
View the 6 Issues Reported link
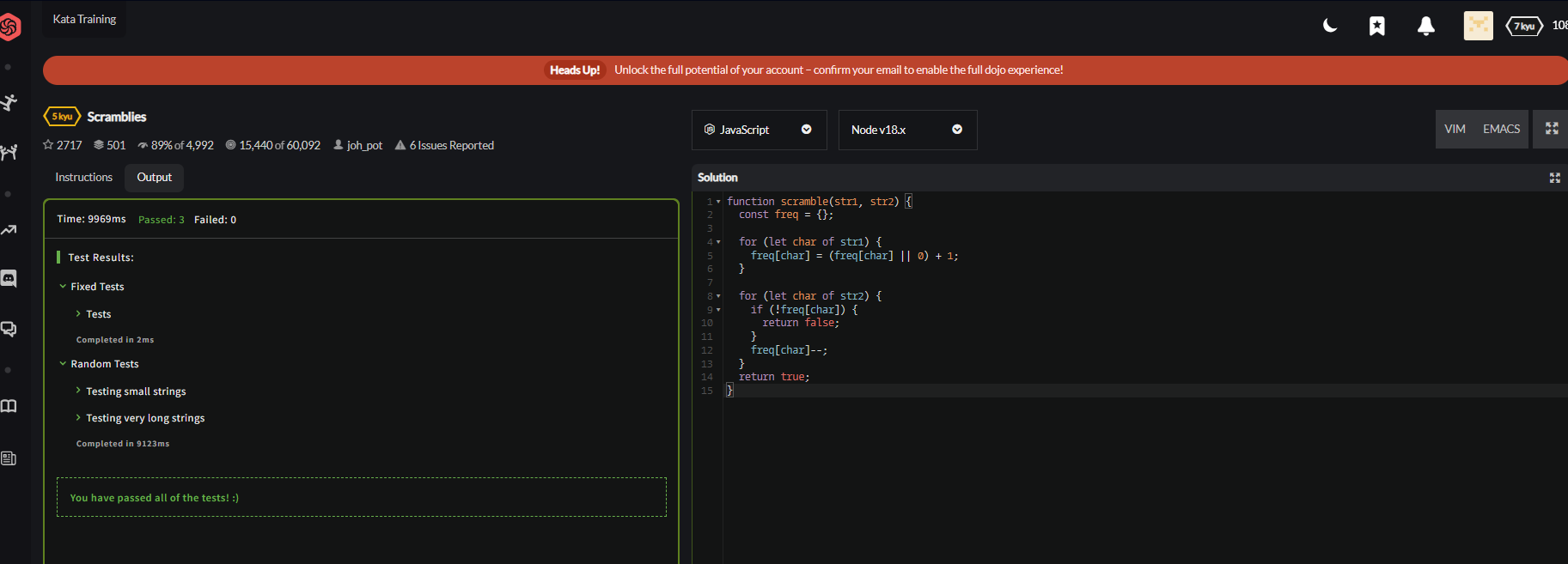coord(451,146)
